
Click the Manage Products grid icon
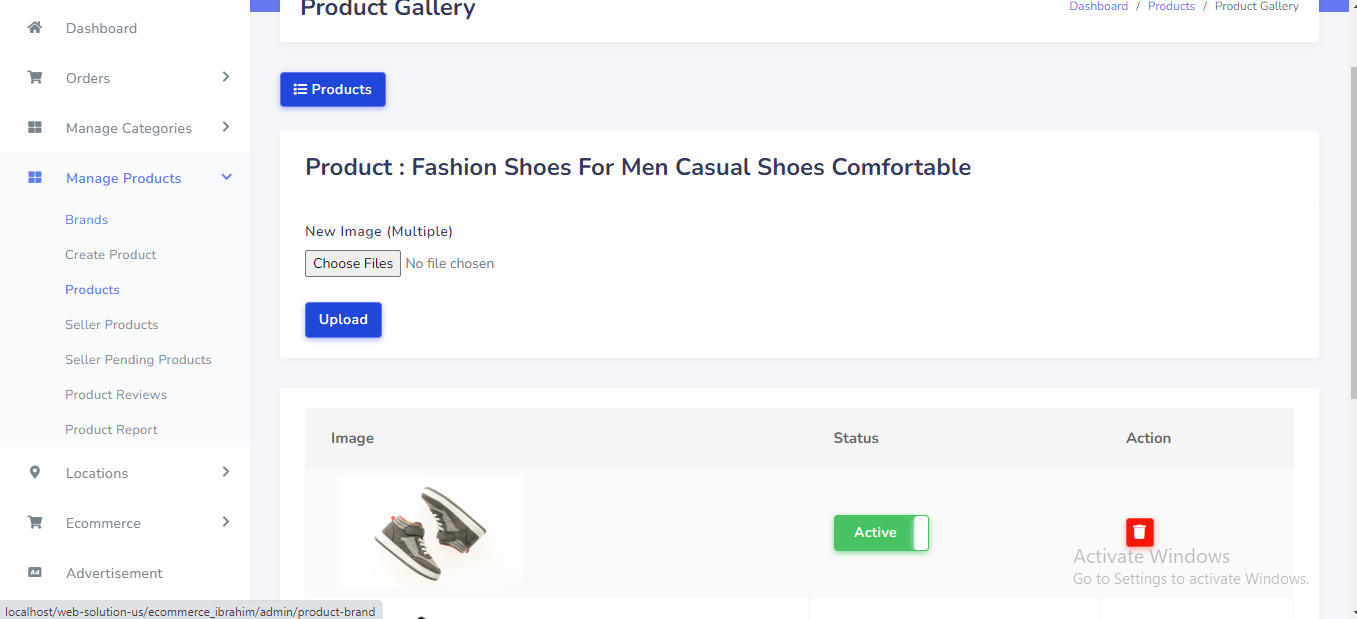(x=35, y=178)
